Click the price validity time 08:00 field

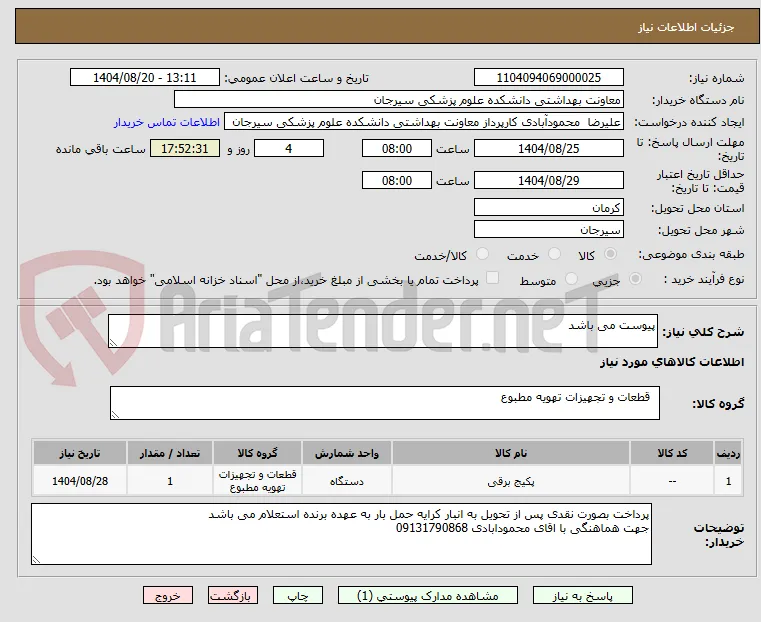(x=397, y=180)
